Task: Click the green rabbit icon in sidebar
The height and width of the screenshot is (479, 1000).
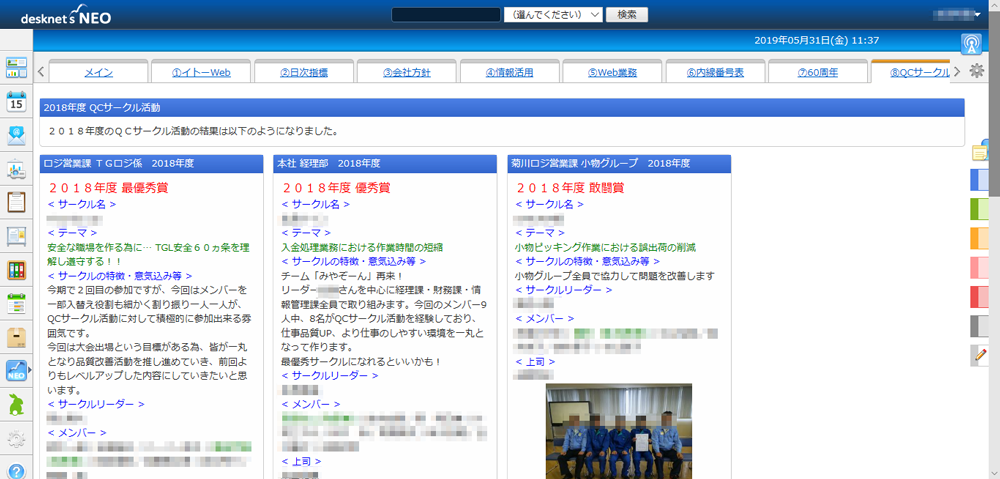Action: click(x=16, y=405)
